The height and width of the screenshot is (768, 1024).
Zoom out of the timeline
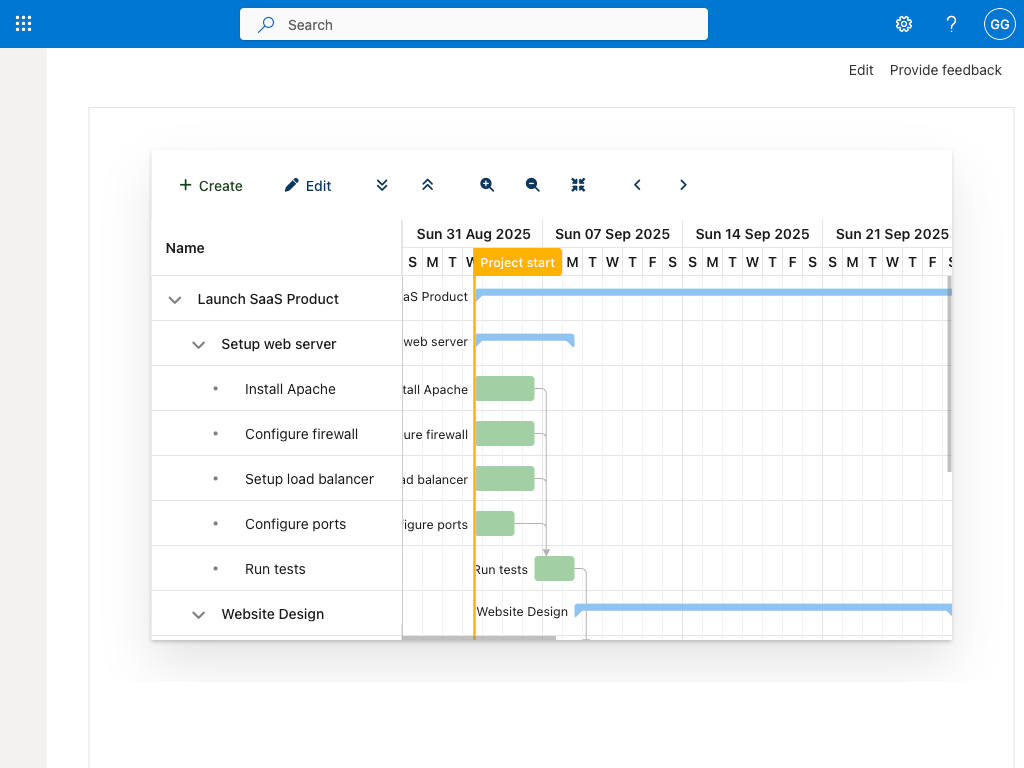pos(532,185)
